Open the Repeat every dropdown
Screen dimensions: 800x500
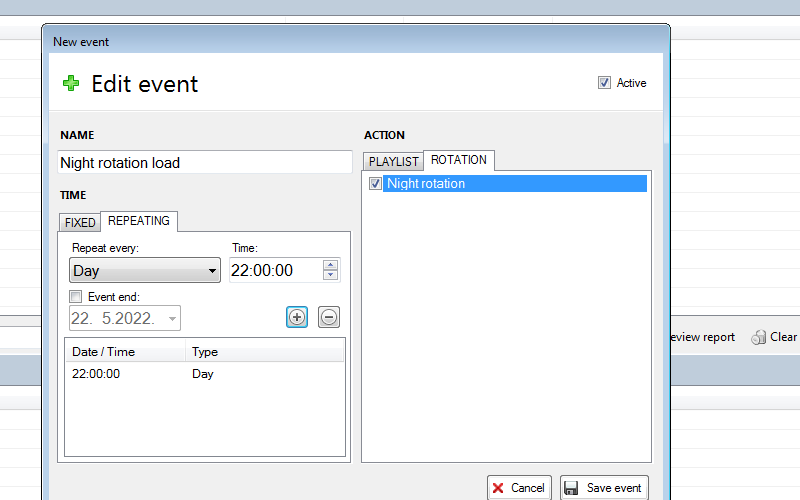(x=145, y=271)
